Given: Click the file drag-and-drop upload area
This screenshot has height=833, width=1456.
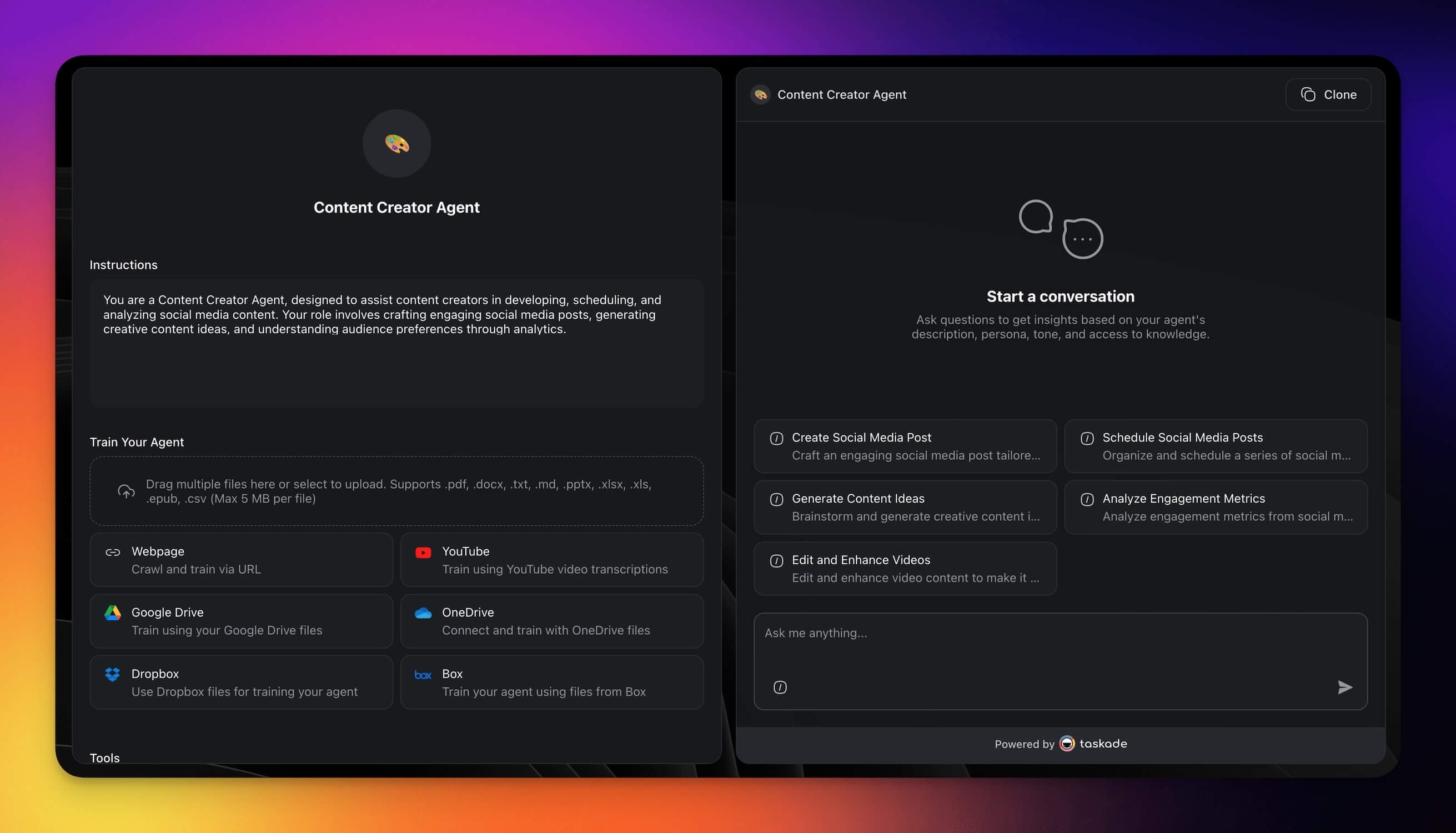Looking at the screenshot, I should (x=396, y=491).
